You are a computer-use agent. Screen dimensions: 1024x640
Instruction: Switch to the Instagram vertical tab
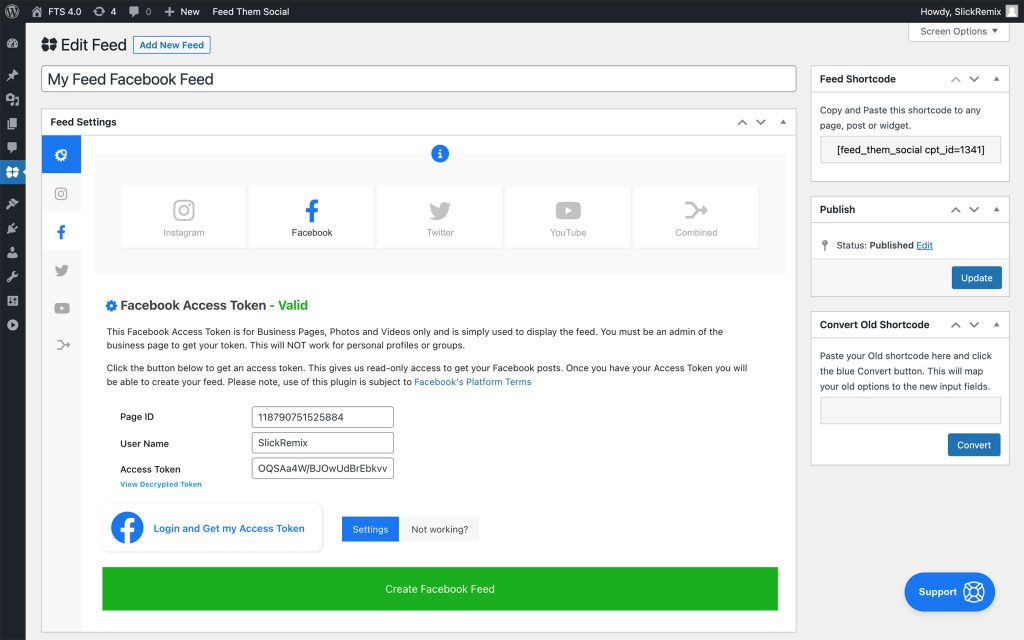click(x=61, y=193)
